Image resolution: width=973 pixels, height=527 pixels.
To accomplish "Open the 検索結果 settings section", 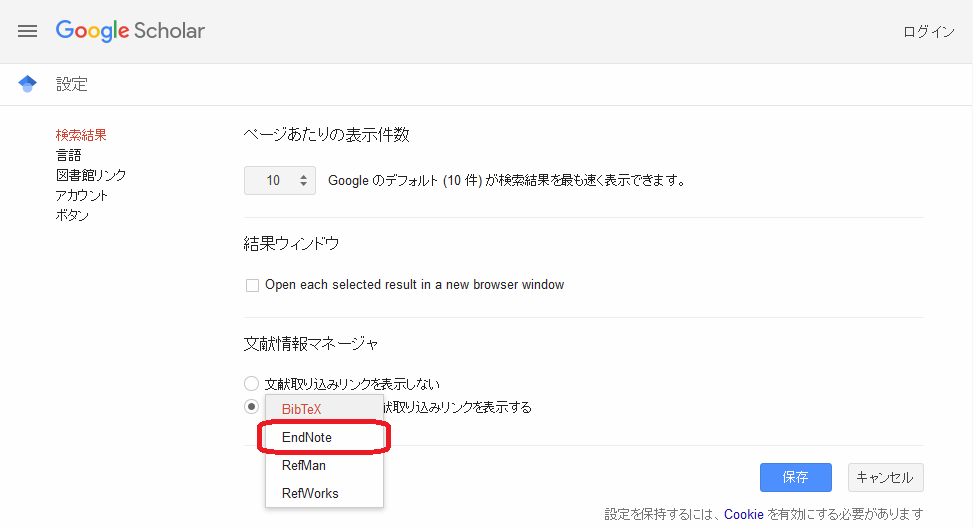I will [x=81, y=135].
